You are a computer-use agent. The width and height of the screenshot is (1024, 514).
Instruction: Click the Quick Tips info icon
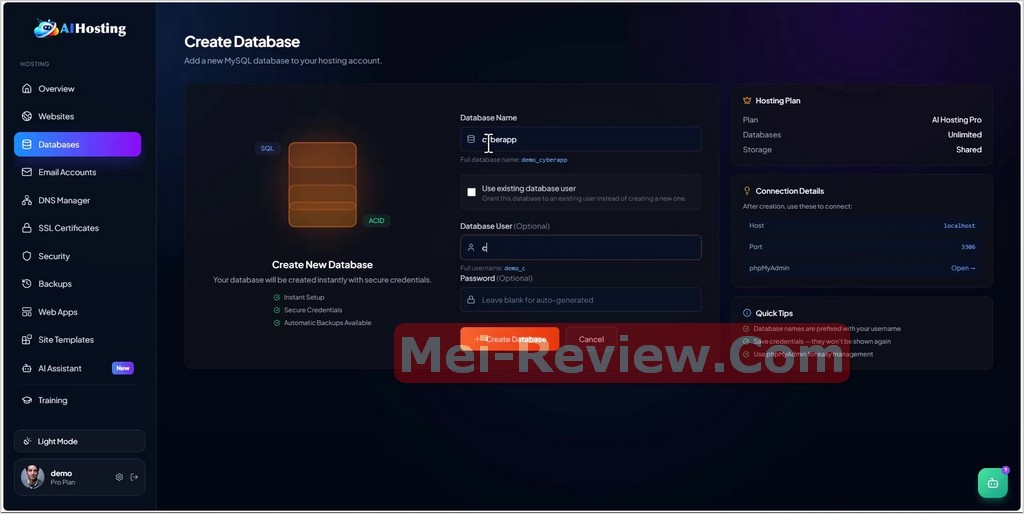(x=747, y=313)
